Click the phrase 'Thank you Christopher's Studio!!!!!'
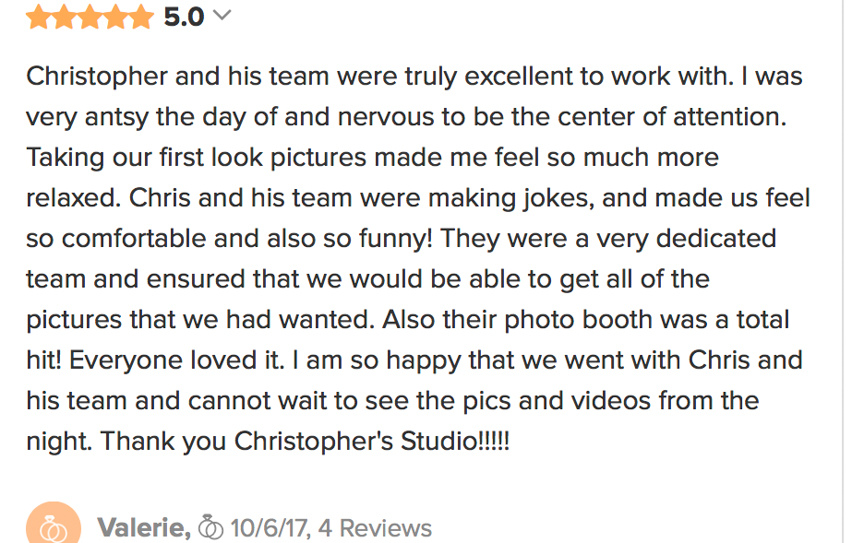This screenshot has width=864, height=543. click(305, 441)
